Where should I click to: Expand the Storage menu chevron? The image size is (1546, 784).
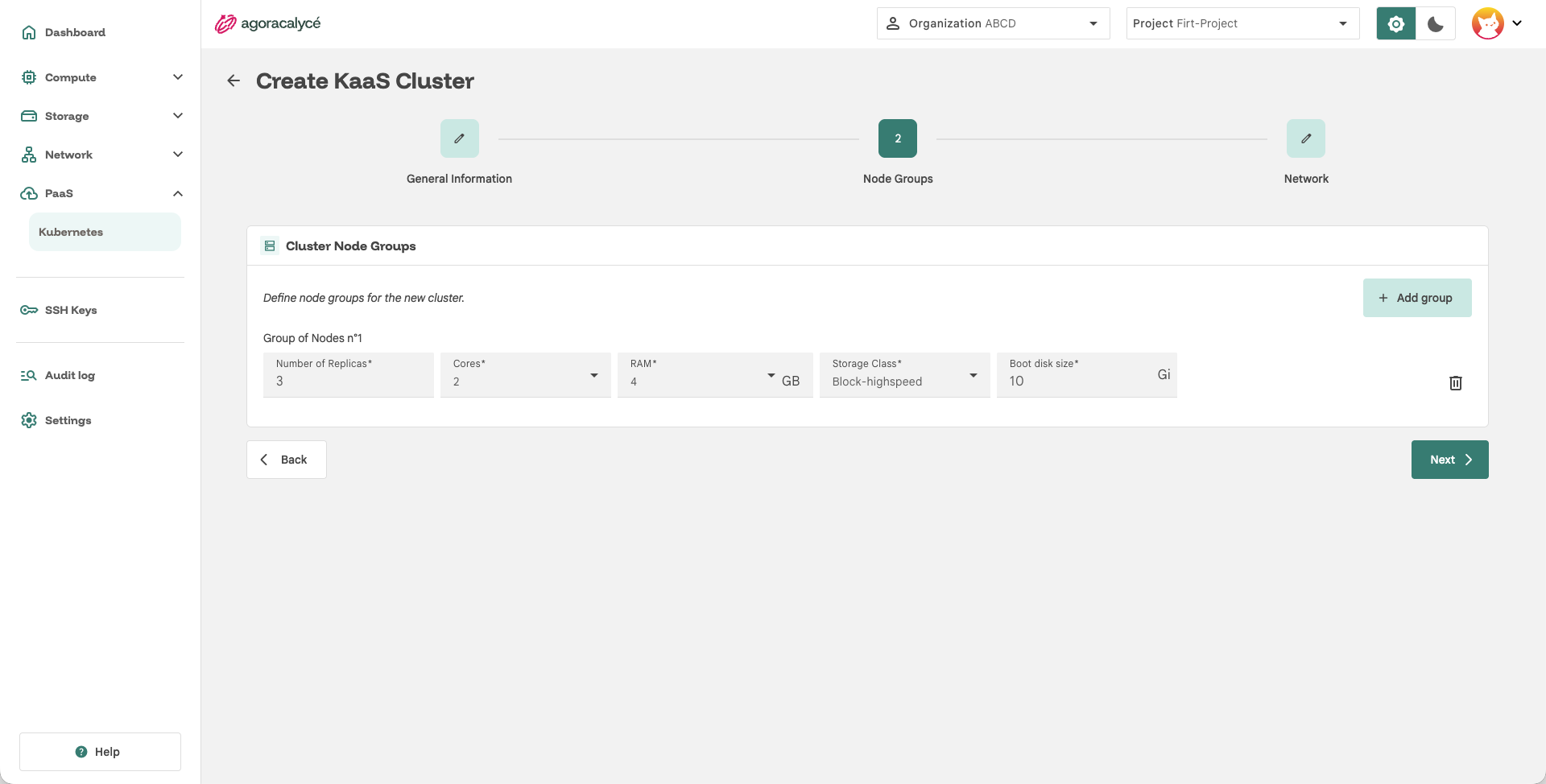pos(178,116)
